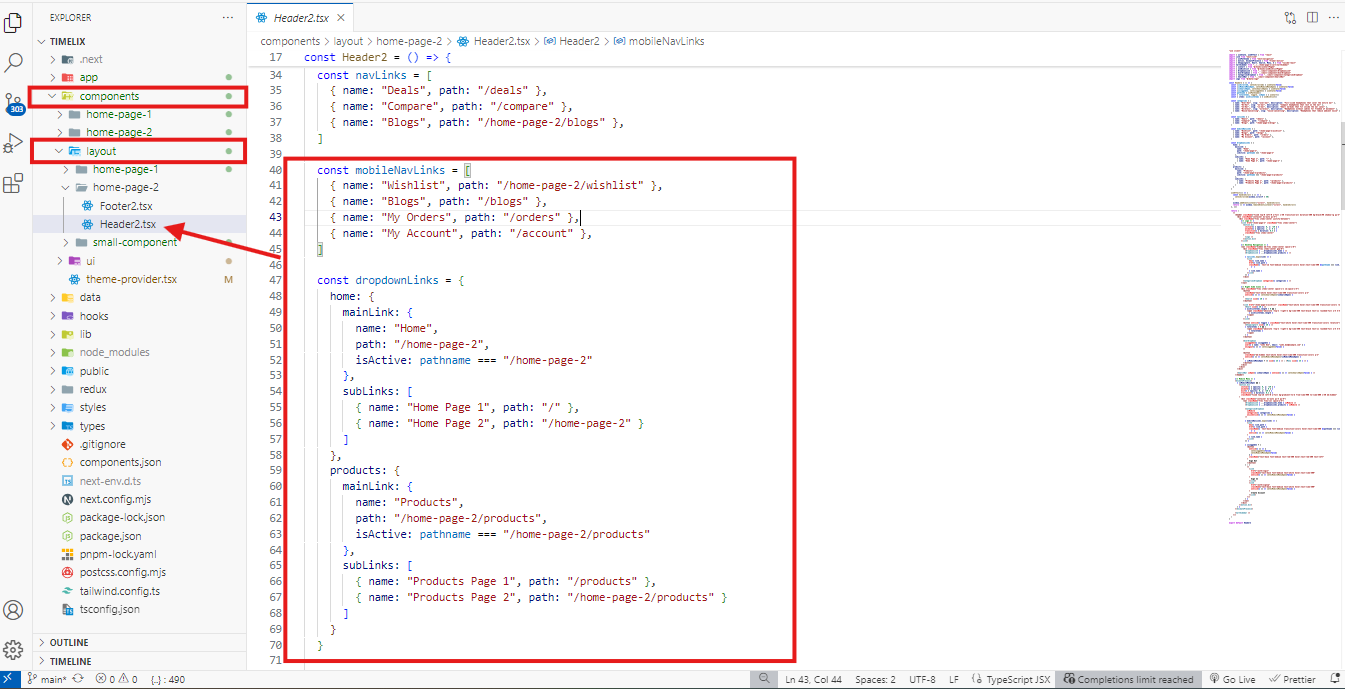The width and height of the screenshot is (1345, 689).
Task: Switch git branch main* in status bar
Action: click(x=48, y=680)
